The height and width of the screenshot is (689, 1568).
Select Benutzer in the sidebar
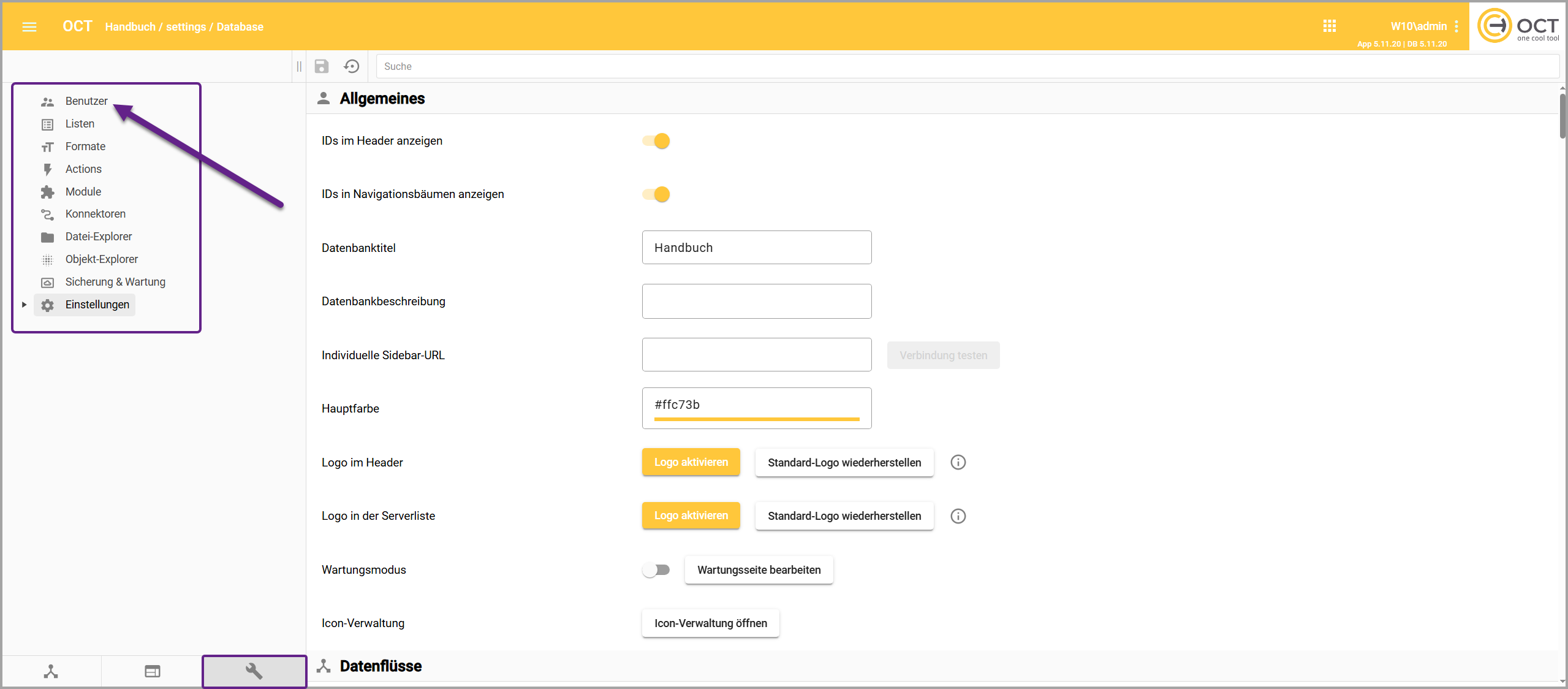[86, 101]
